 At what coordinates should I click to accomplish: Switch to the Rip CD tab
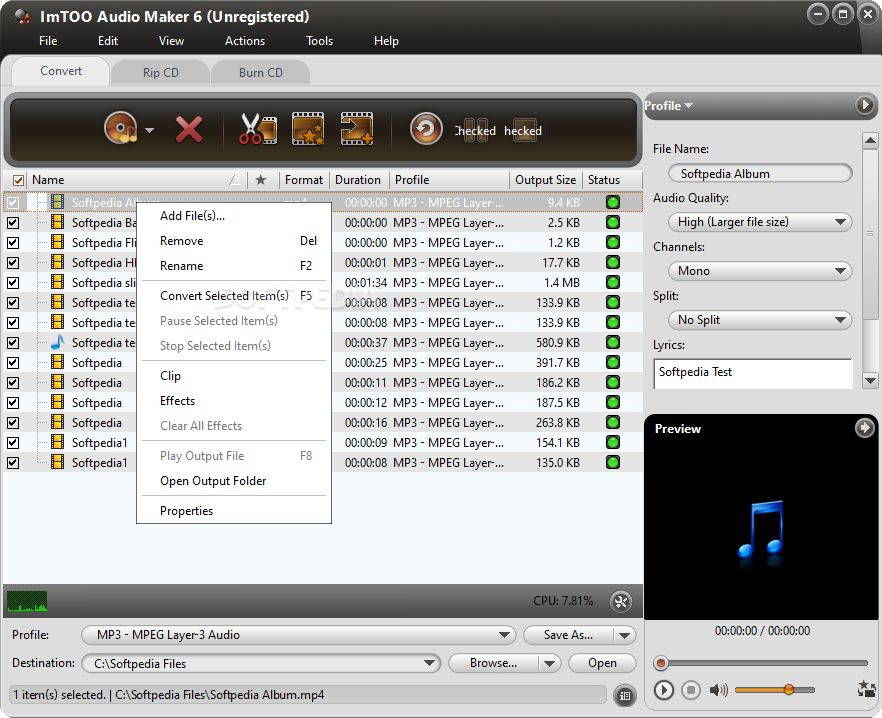click(x=161, y=73)
